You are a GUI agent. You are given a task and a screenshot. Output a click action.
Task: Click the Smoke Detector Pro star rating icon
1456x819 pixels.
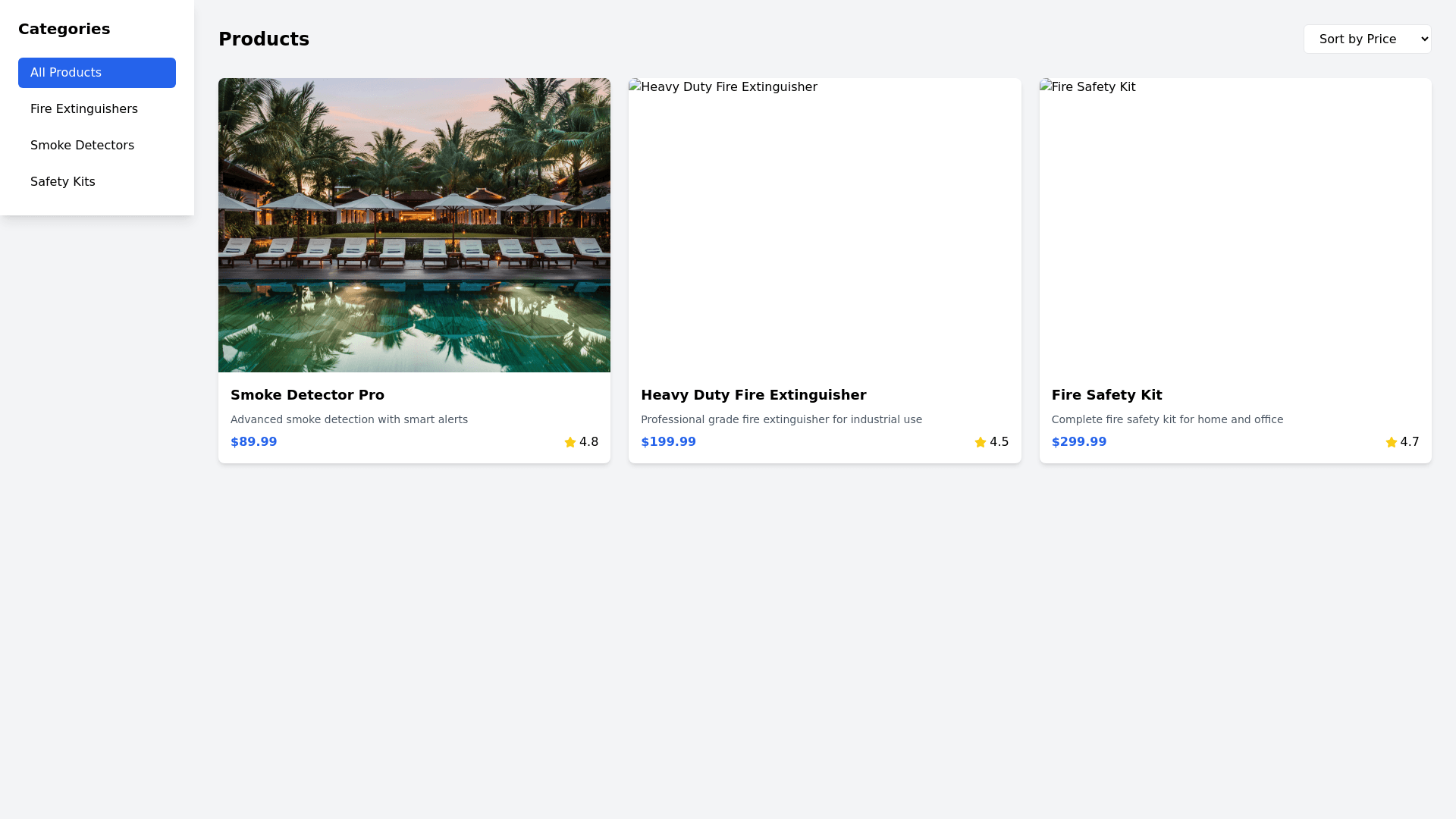pyautogui.click(x=570, y=442)
